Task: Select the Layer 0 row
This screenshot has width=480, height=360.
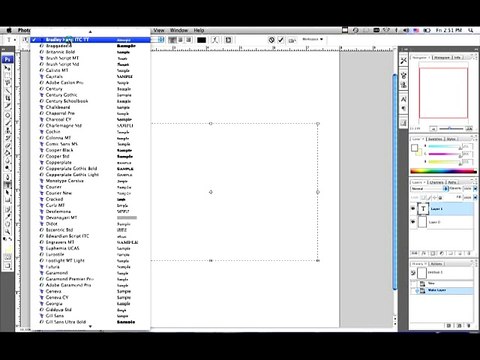Action: [442, 222]
